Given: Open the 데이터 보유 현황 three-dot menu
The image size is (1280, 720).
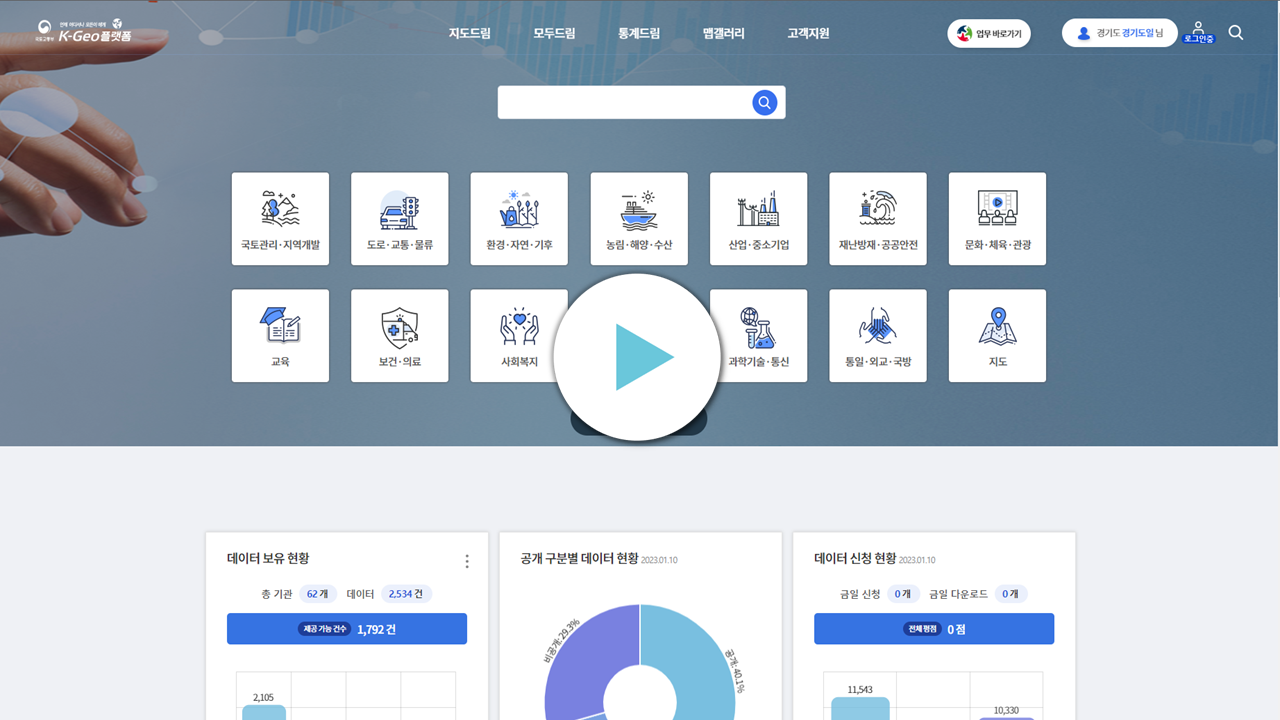Looking at the screenshot, I should [x=466, y=561].
